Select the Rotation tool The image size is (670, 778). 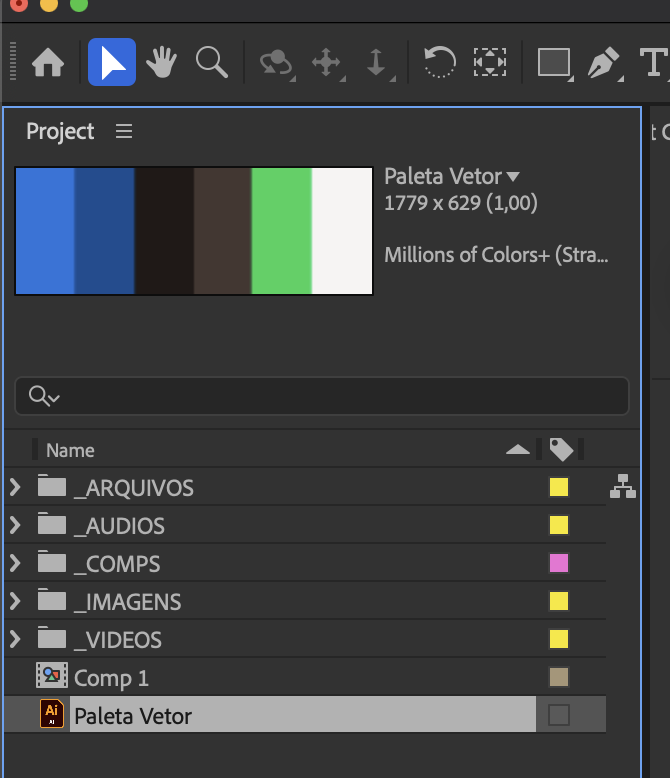pyautogui.click(x=439, y=63)
